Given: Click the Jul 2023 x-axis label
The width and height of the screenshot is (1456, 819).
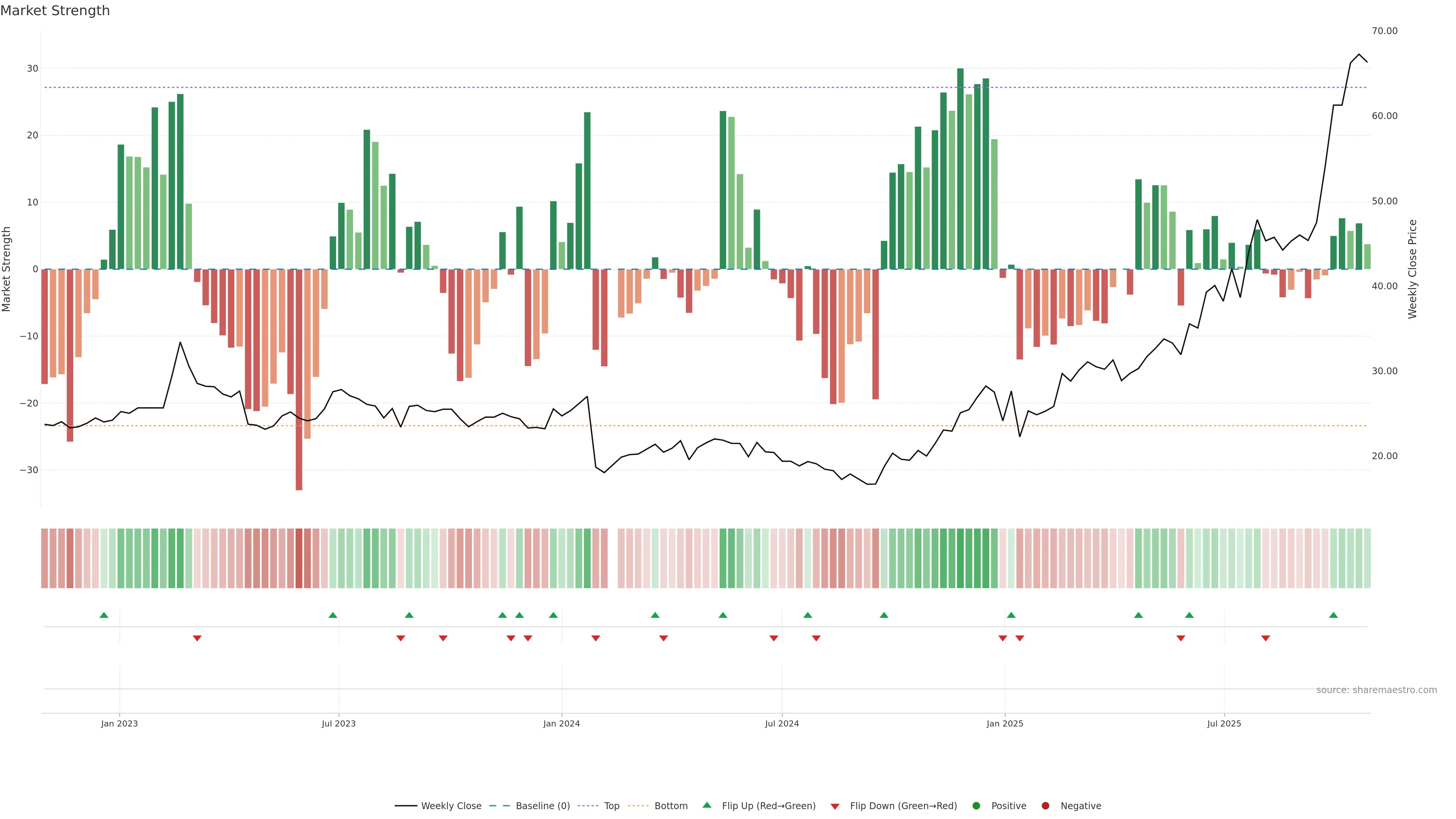Looking at the screenshot, I should (x=339, y=723).
